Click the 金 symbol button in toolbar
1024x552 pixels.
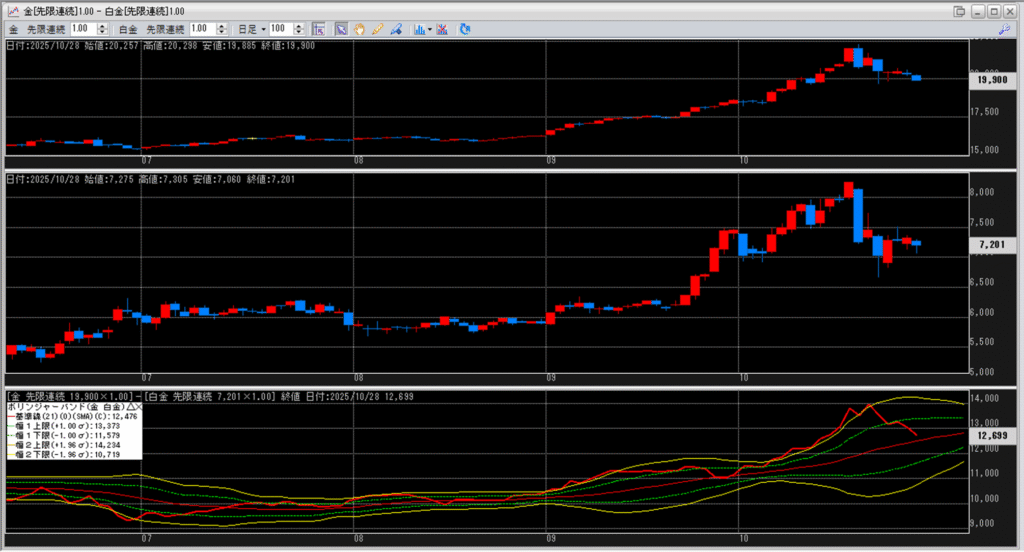[x=13, y=29]
